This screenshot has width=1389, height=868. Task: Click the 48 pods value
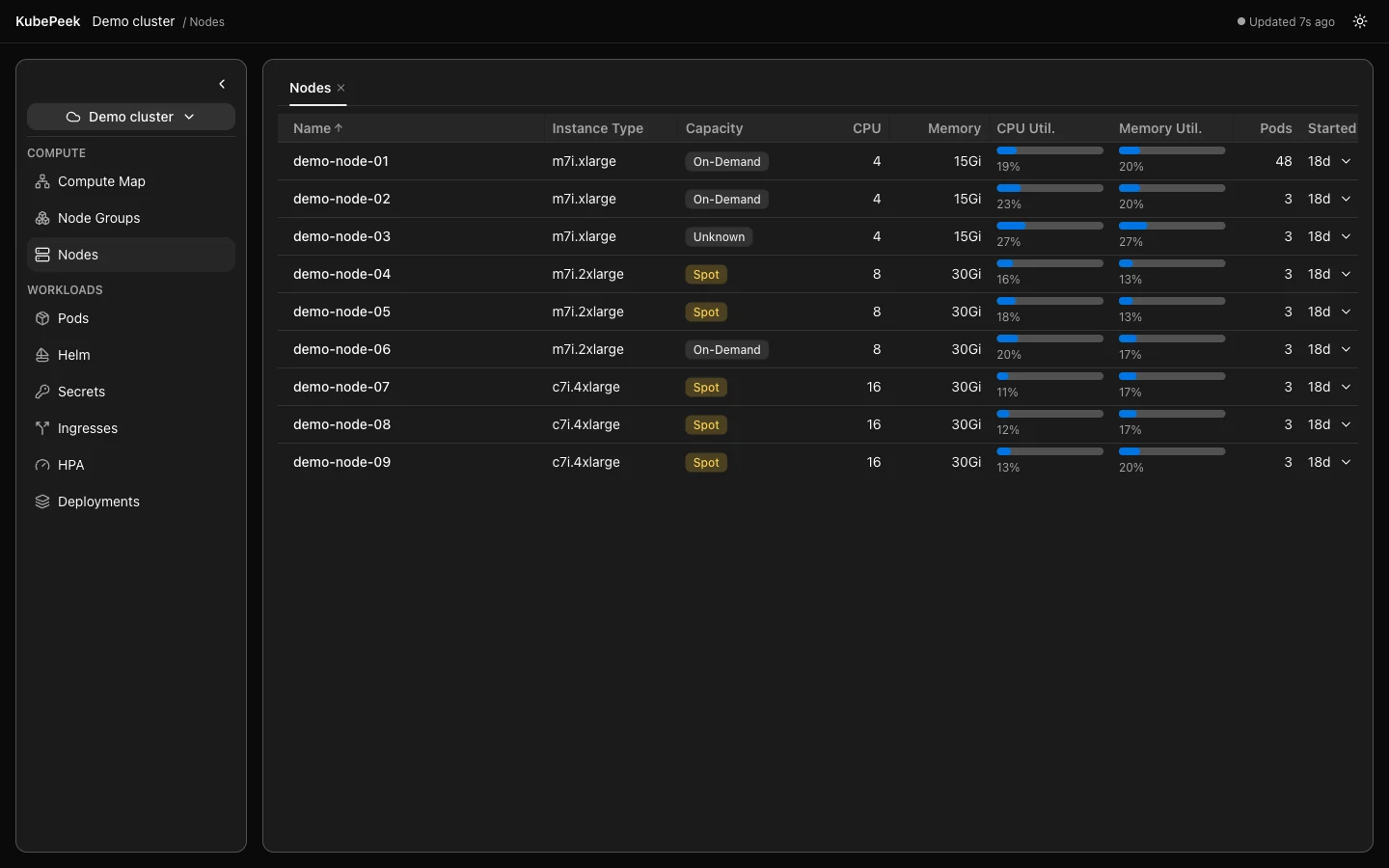pyautogui.click(x=1284, y=161)
